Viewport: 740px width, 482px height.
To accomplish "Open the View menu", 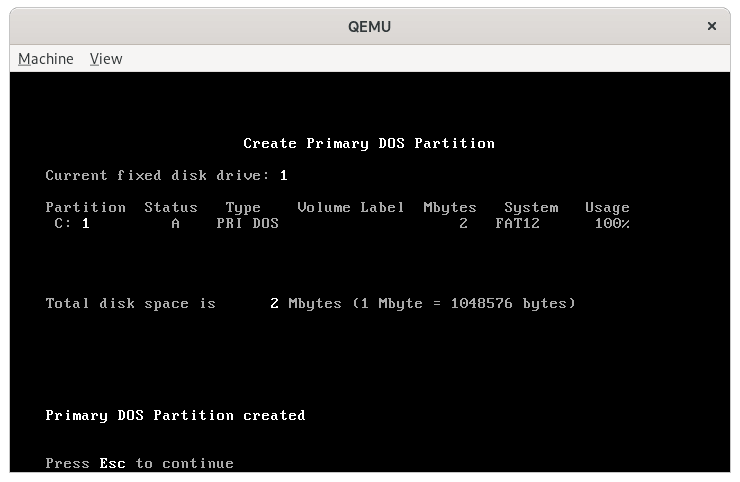I will 106,59.
